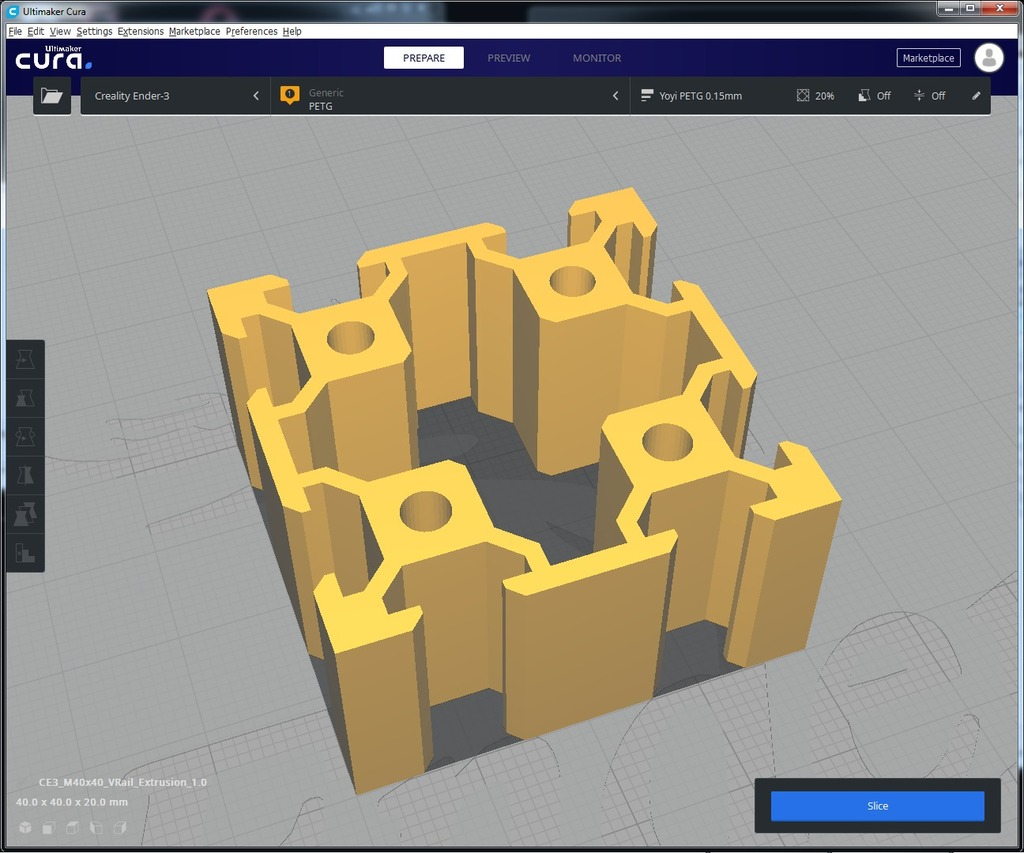This screenshot has width=1024, height=853.
Task: Click the pencil edit print settings icon
Action: click(976, 95)
